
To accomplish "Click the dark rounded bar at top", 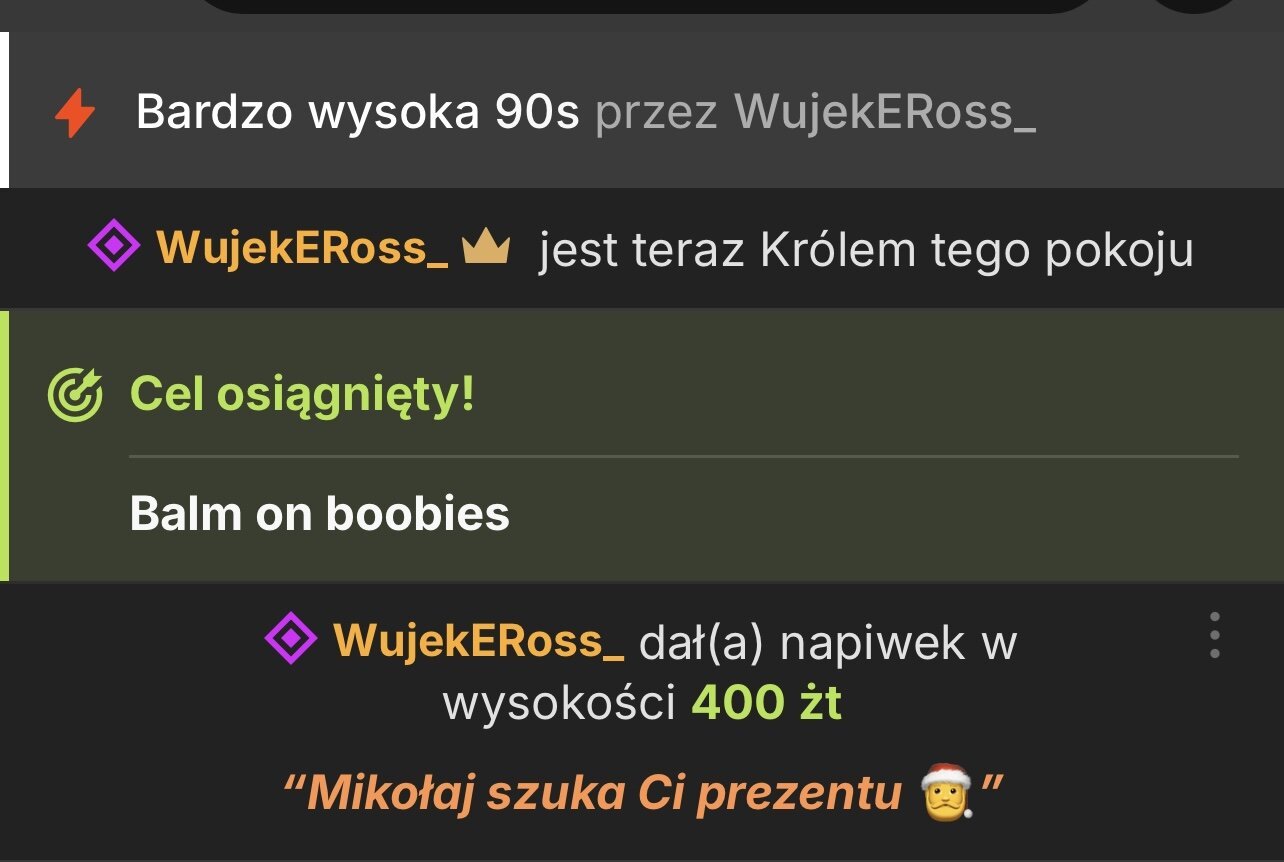I will 648,6.
